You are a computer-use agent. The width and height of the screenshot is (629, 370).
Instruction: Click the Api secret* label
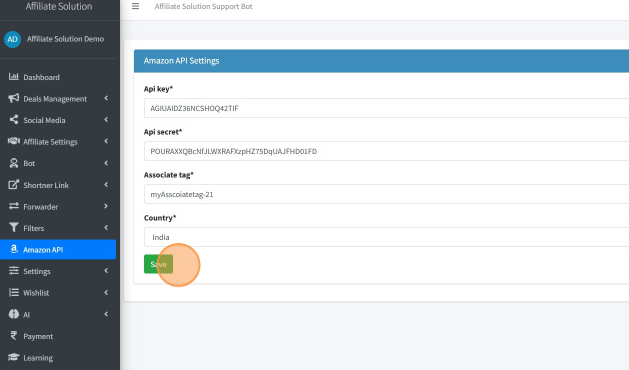pos(163,132)
